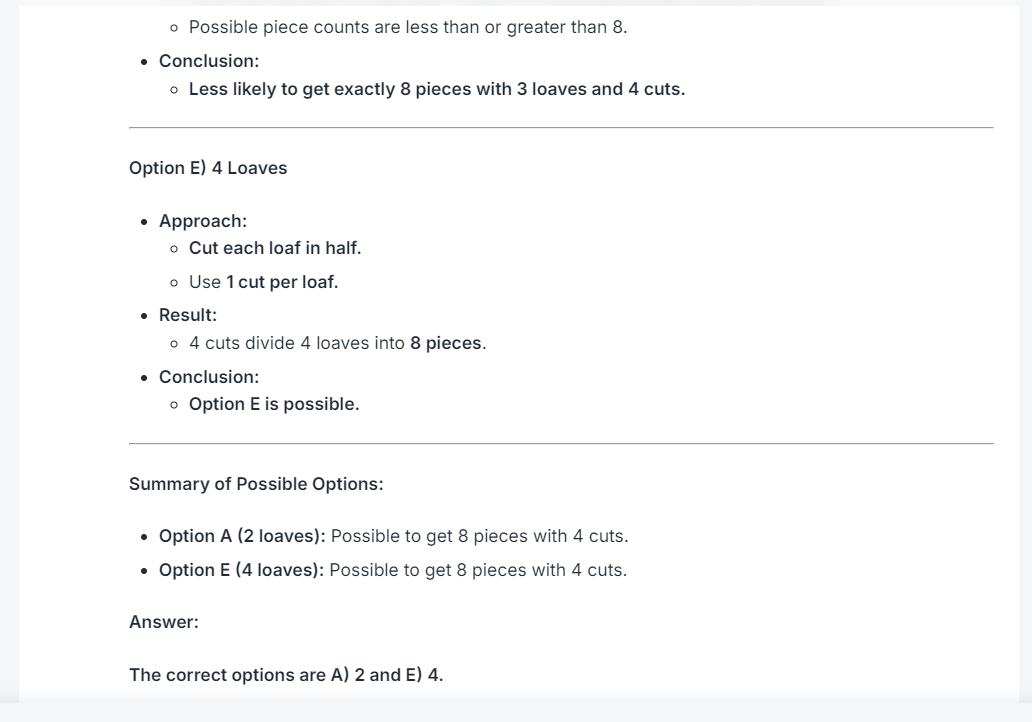Viewport: 1032px width, 722px height.
Task: Click 'The correct options are A) 2 and E) 4.'
Action: click(x=286, y=675)
